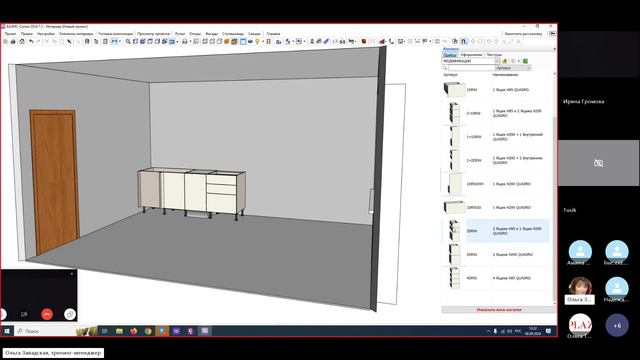
Task: Select the highlighted 3DRW catalog row
Action: 496,231
